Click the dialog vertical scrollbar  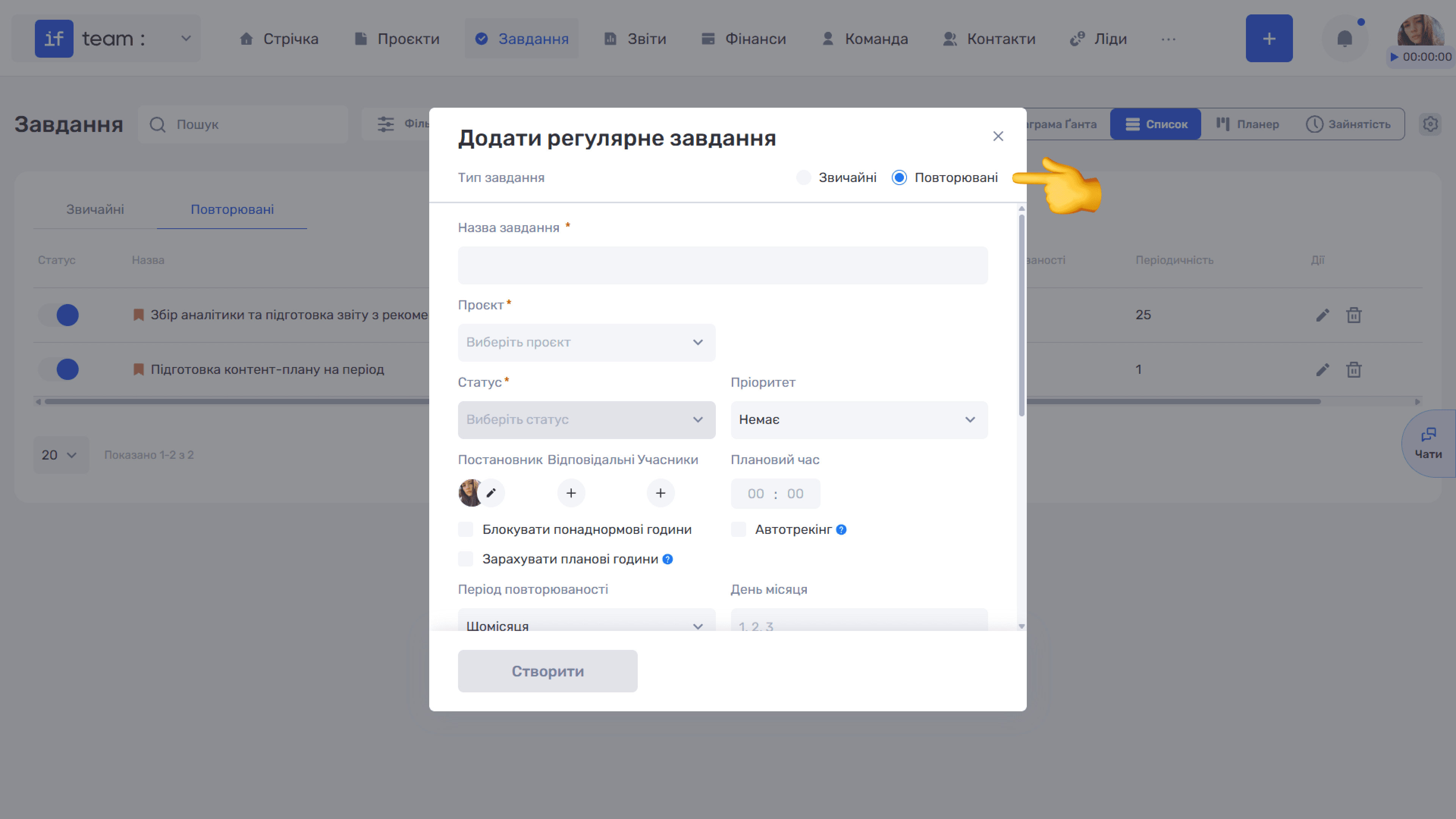(1021, 315)
